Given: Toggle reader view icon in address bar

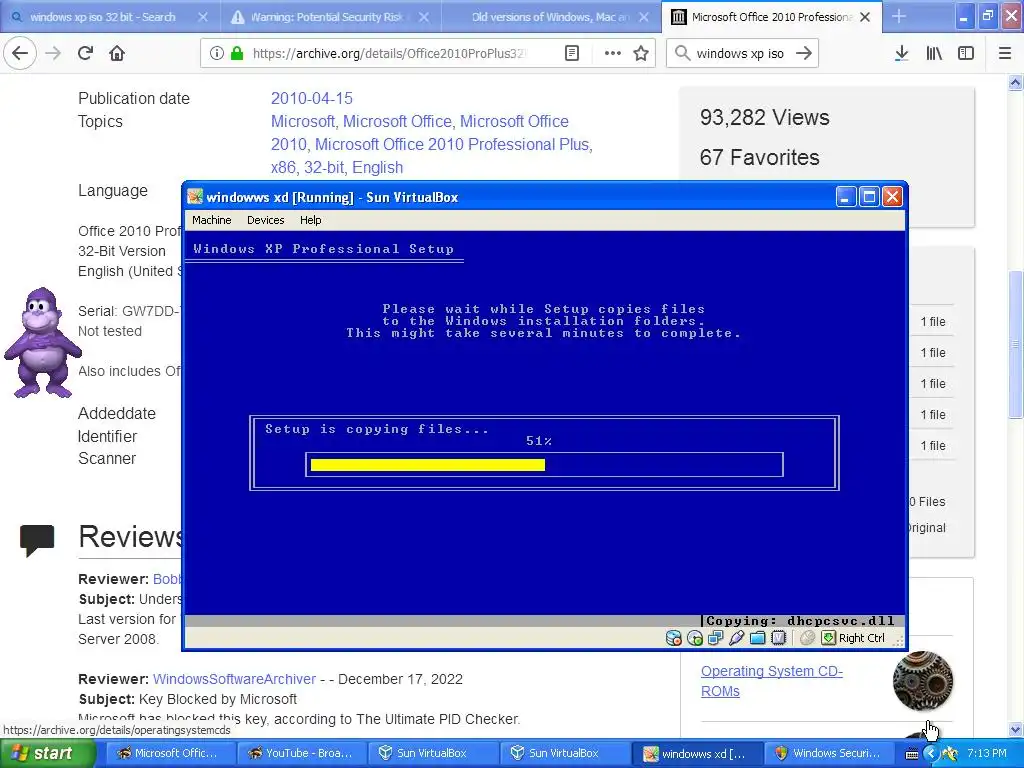Looking at the screenshot, I should pos(572,53).
